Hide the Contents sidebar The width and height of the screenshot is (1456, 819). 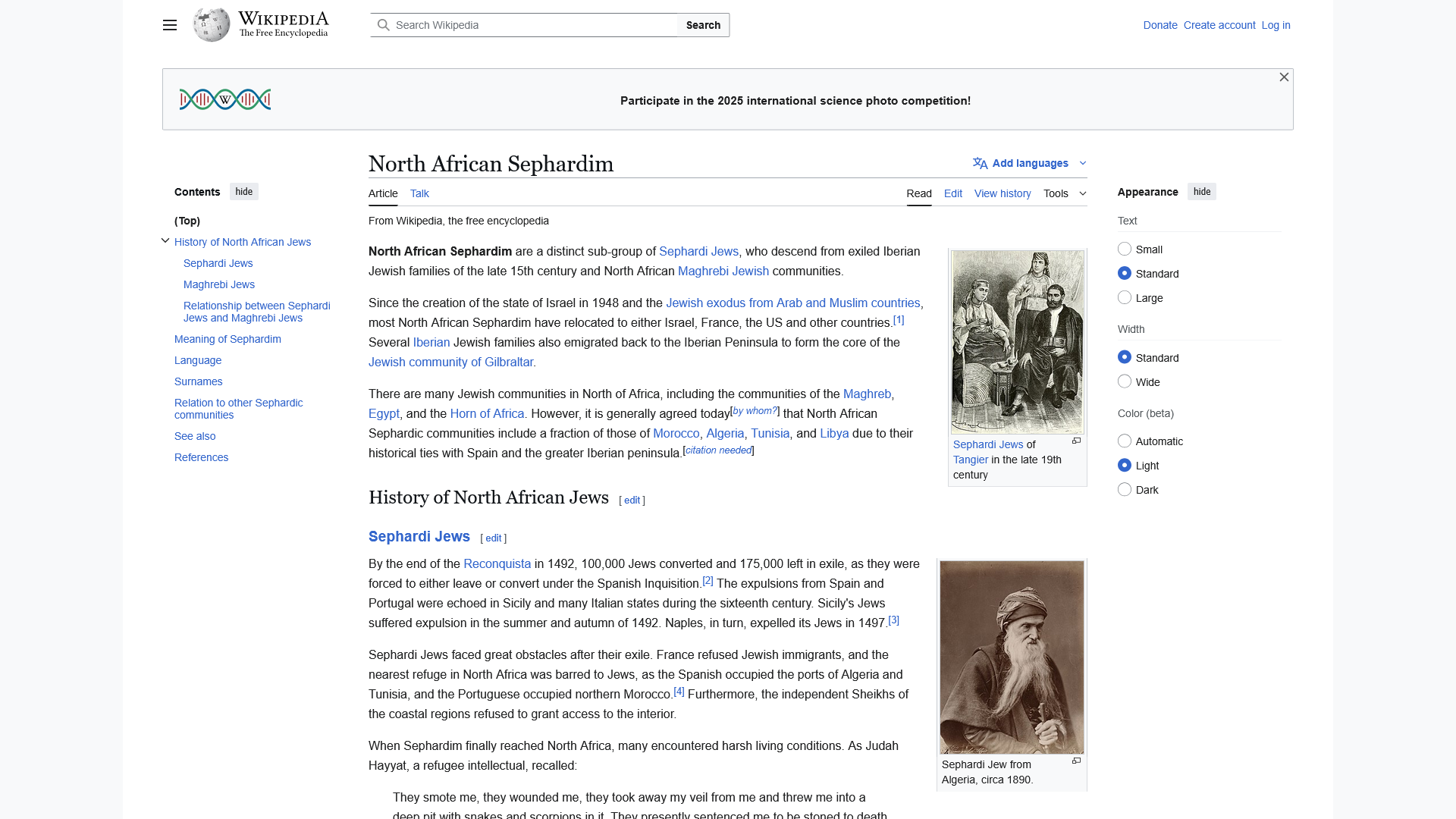243,191
